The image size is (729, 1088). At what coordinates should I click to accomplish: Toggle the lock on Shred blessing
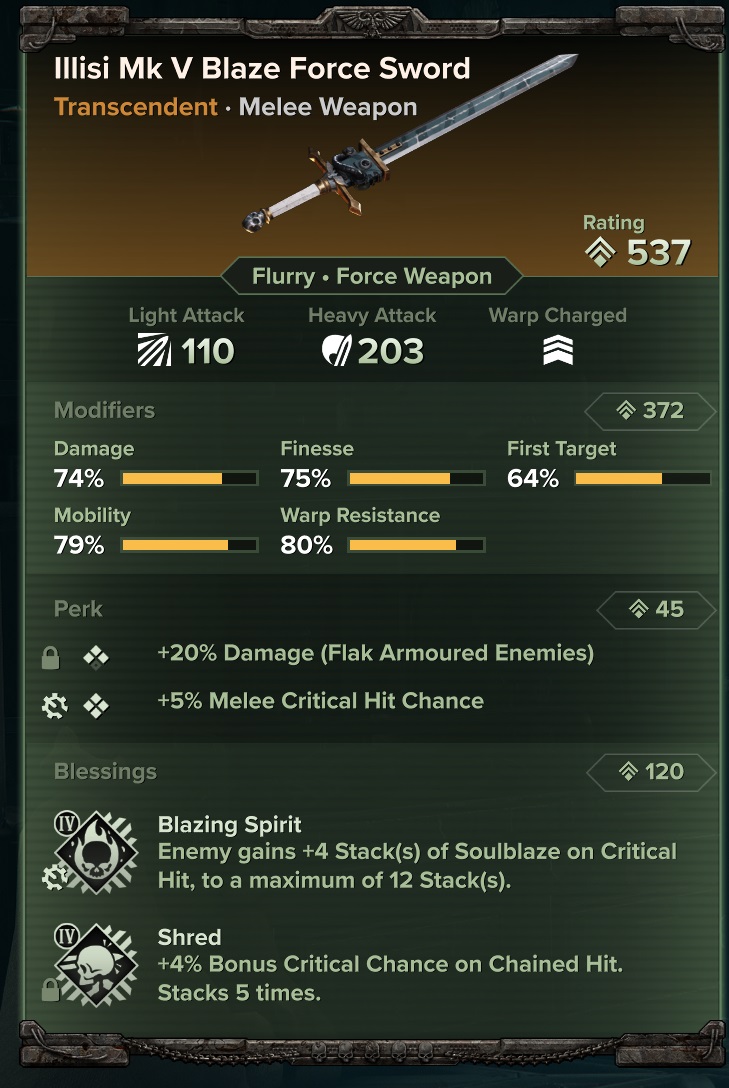[50, 990]
